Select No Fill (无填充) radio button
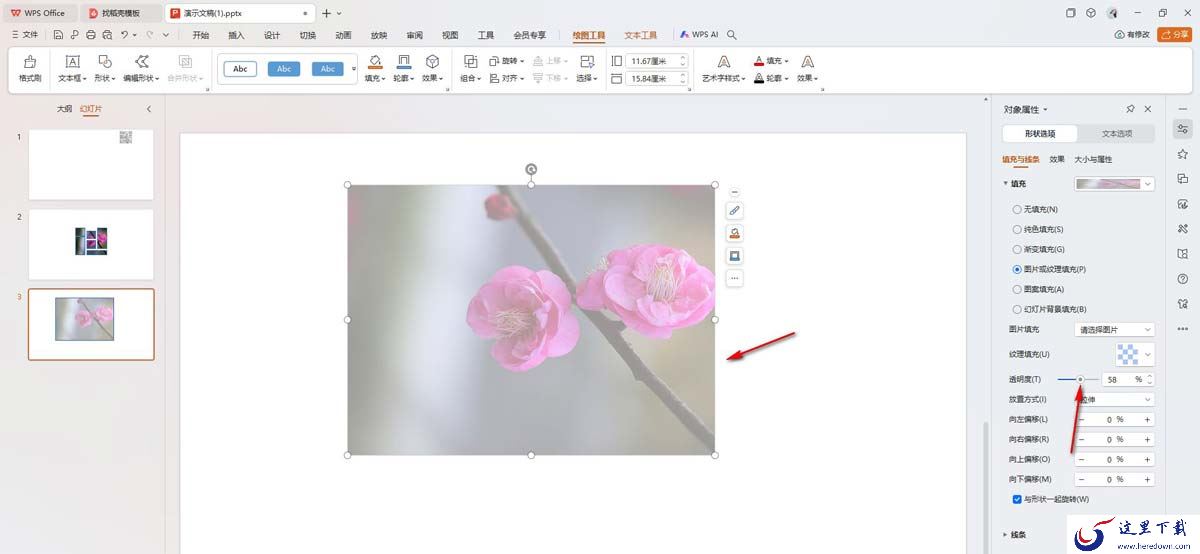Image resolution: width=1200 pixels, height=554 pixels. tap(1017, 210)
